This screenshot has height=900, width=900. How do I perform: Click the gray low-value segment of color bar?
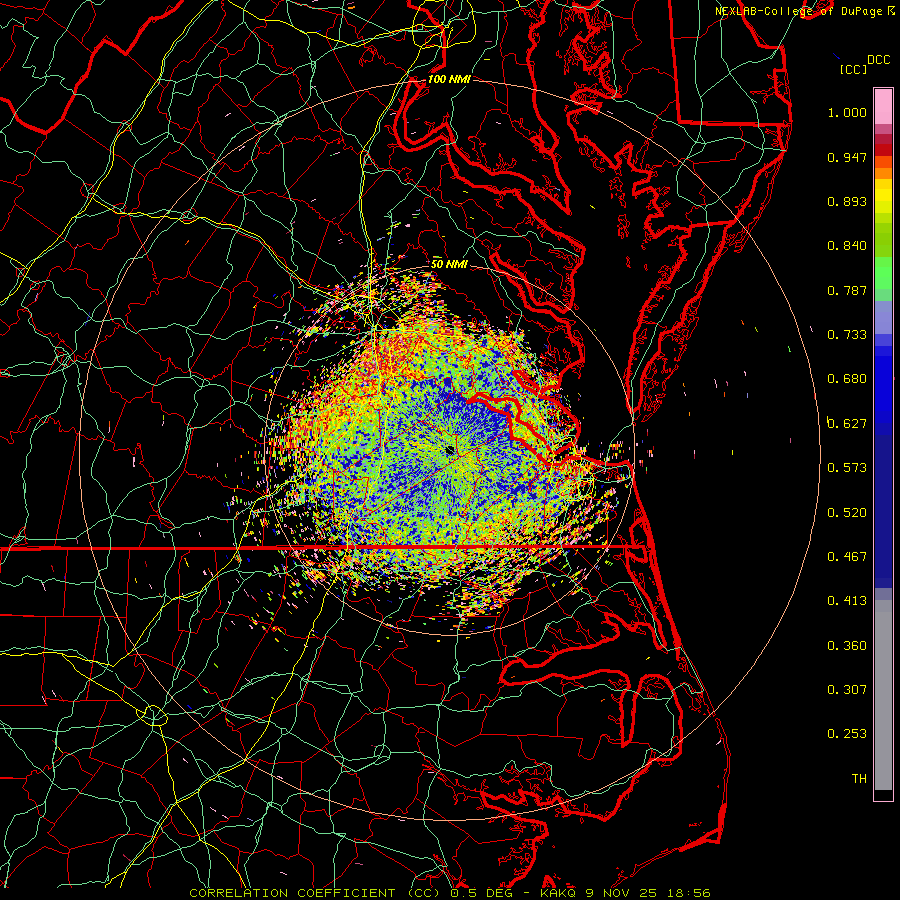coord(883,695)
